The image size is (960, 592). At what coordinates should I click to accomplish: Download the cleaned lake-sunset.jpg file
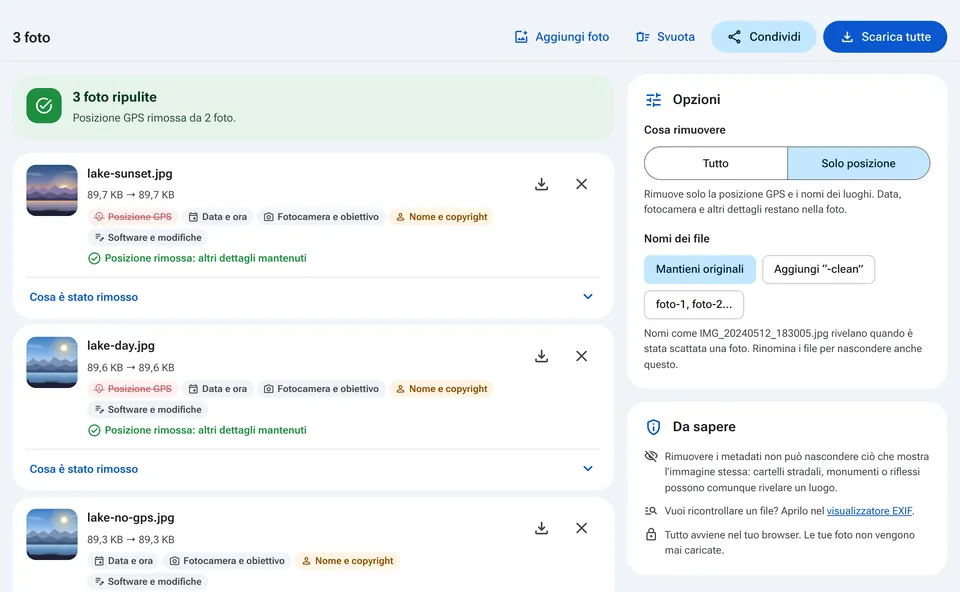pyautogui.click(x=541, y=184)
